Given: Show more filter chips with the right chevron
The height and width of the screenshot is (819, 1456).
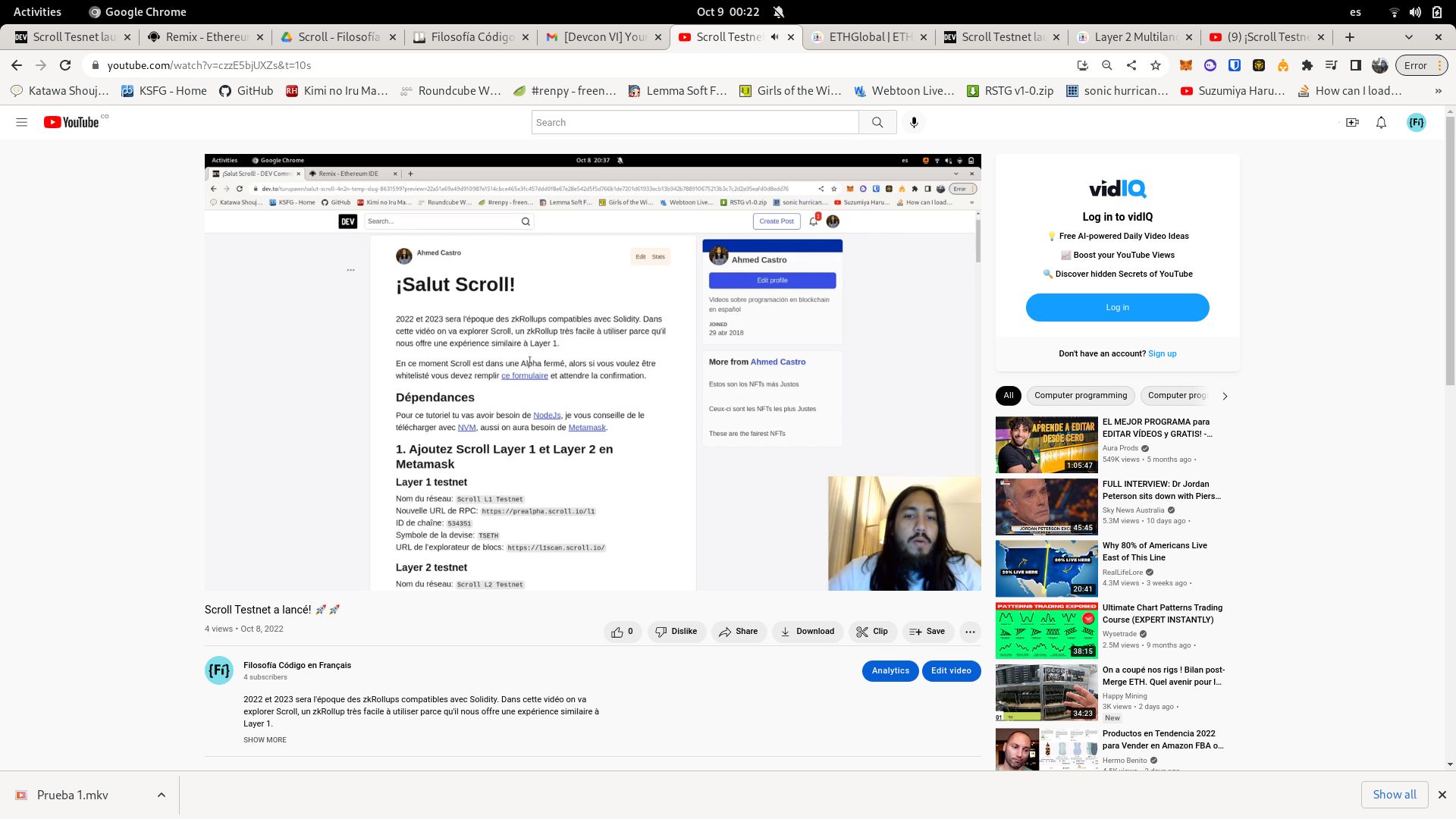Looking at the screenshot, I should coord(1224,396).
